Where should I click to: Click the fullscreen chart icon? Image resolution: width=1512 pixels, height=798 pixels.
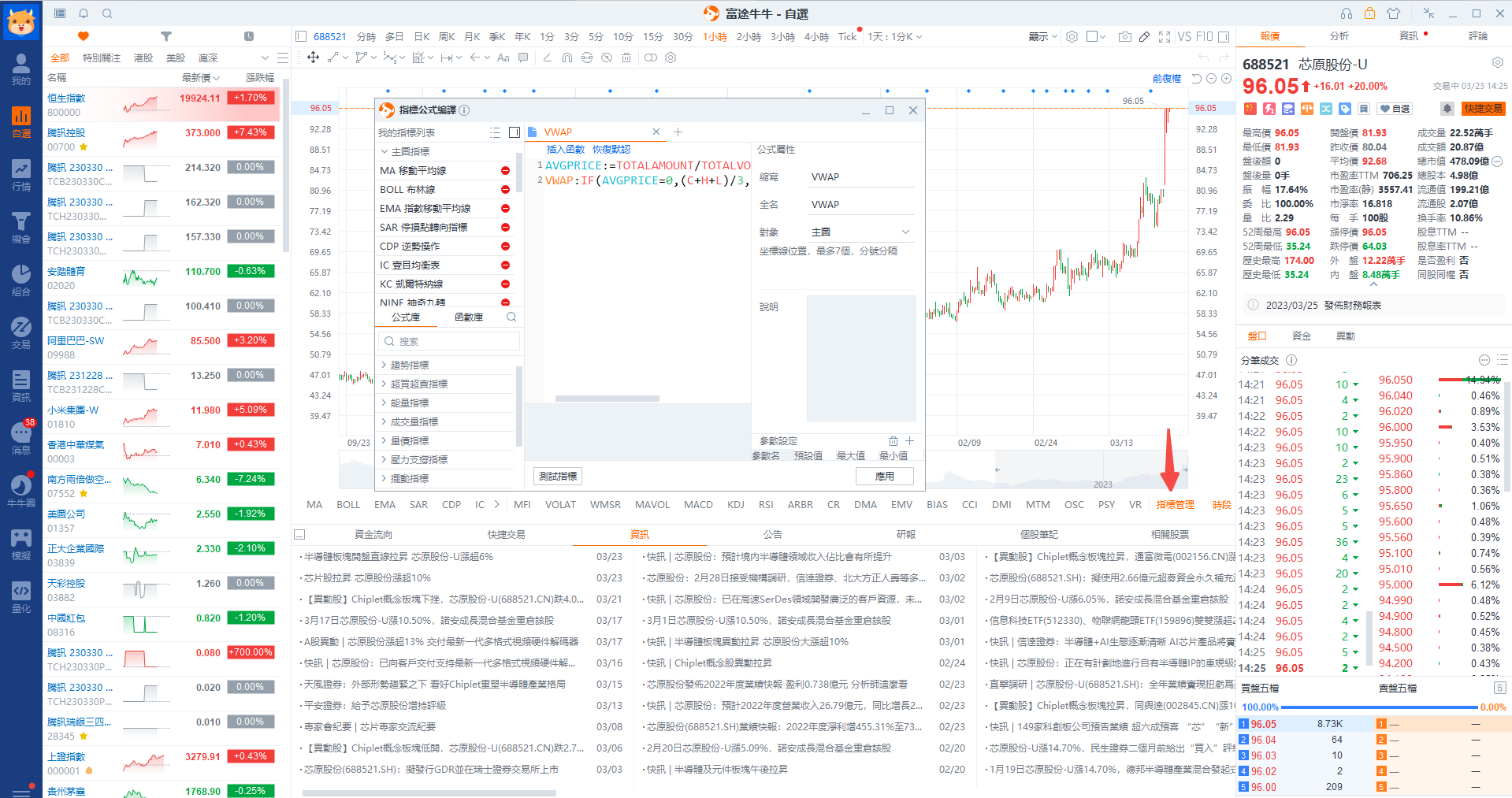coord(1165,36)
